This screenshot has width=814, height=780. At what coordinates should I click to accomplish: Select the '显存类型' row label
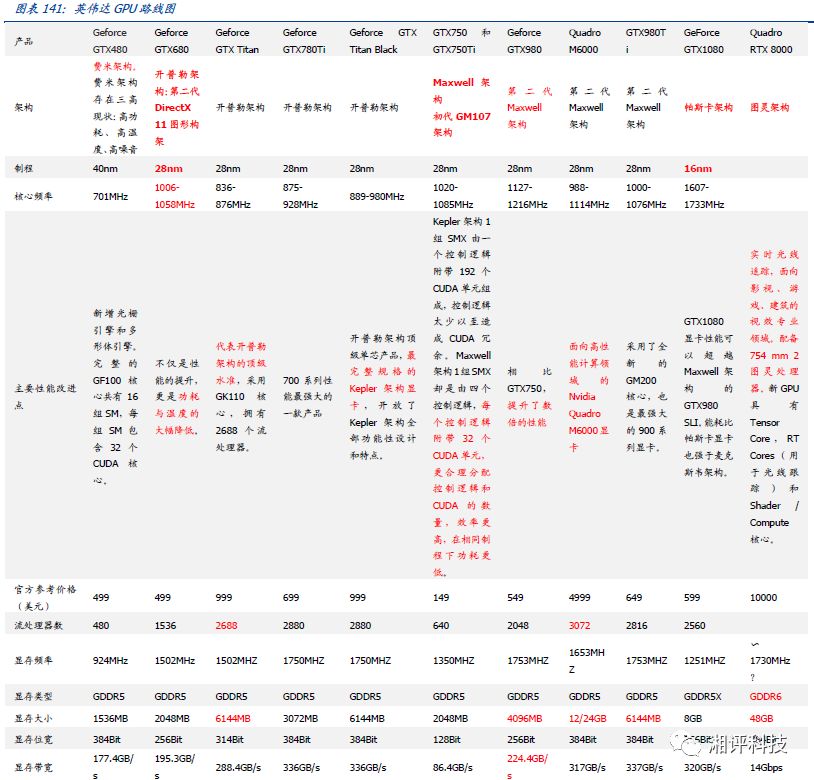tap(33, 696)
